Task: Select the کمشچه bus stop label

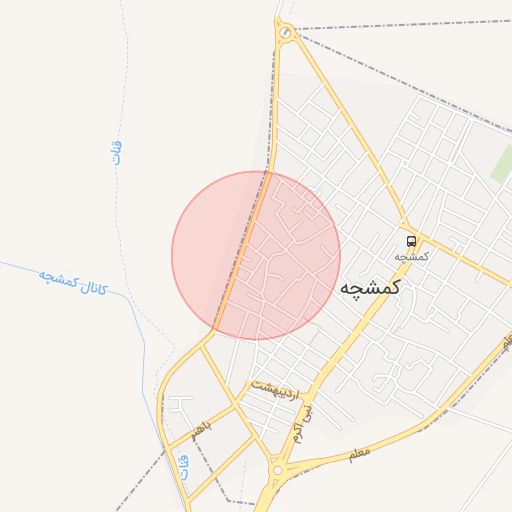Action: pyautogui.click(x=411, y=257)
